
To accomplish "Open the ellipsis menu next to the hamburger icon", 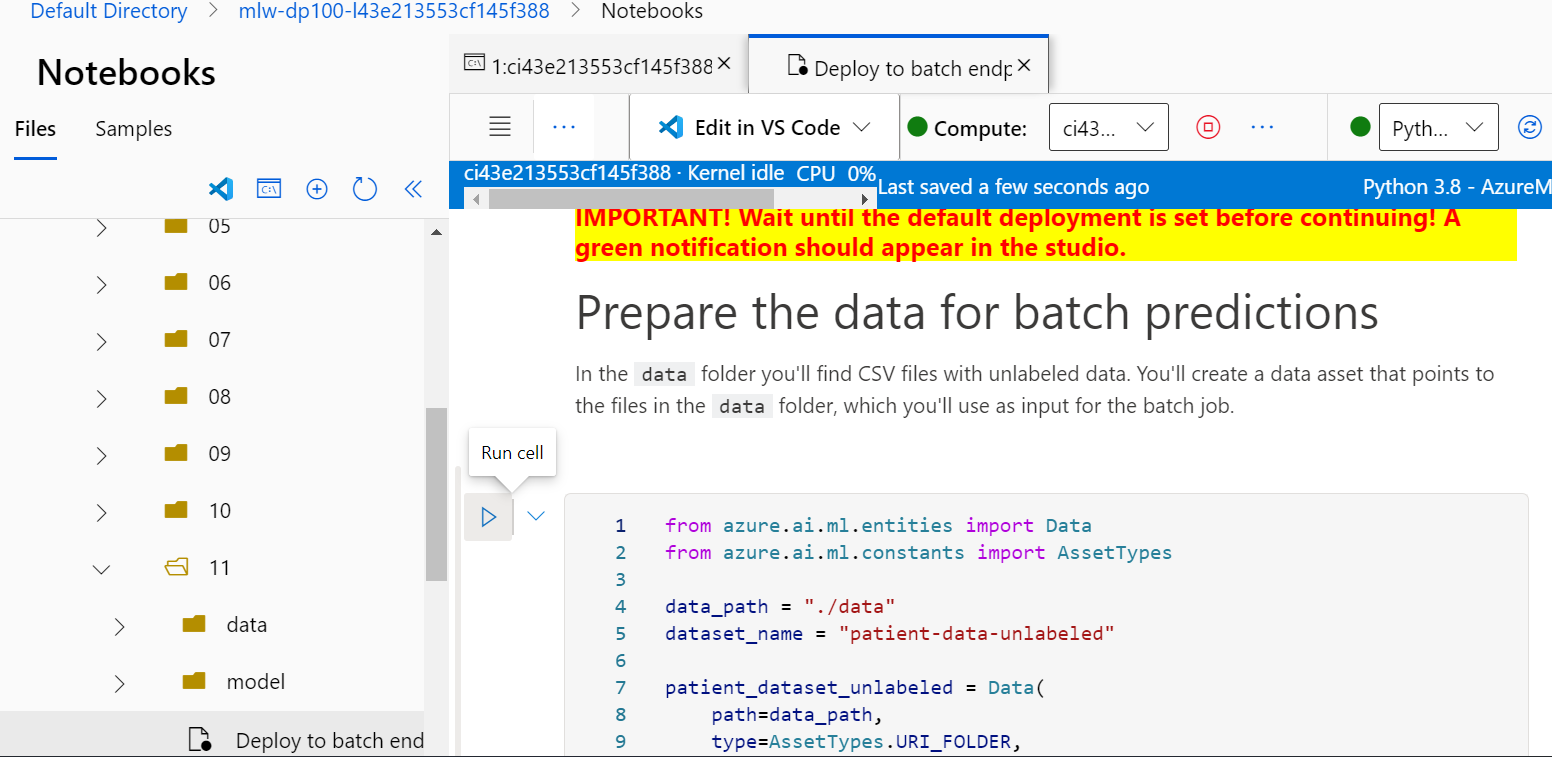I will coord(563,127).
